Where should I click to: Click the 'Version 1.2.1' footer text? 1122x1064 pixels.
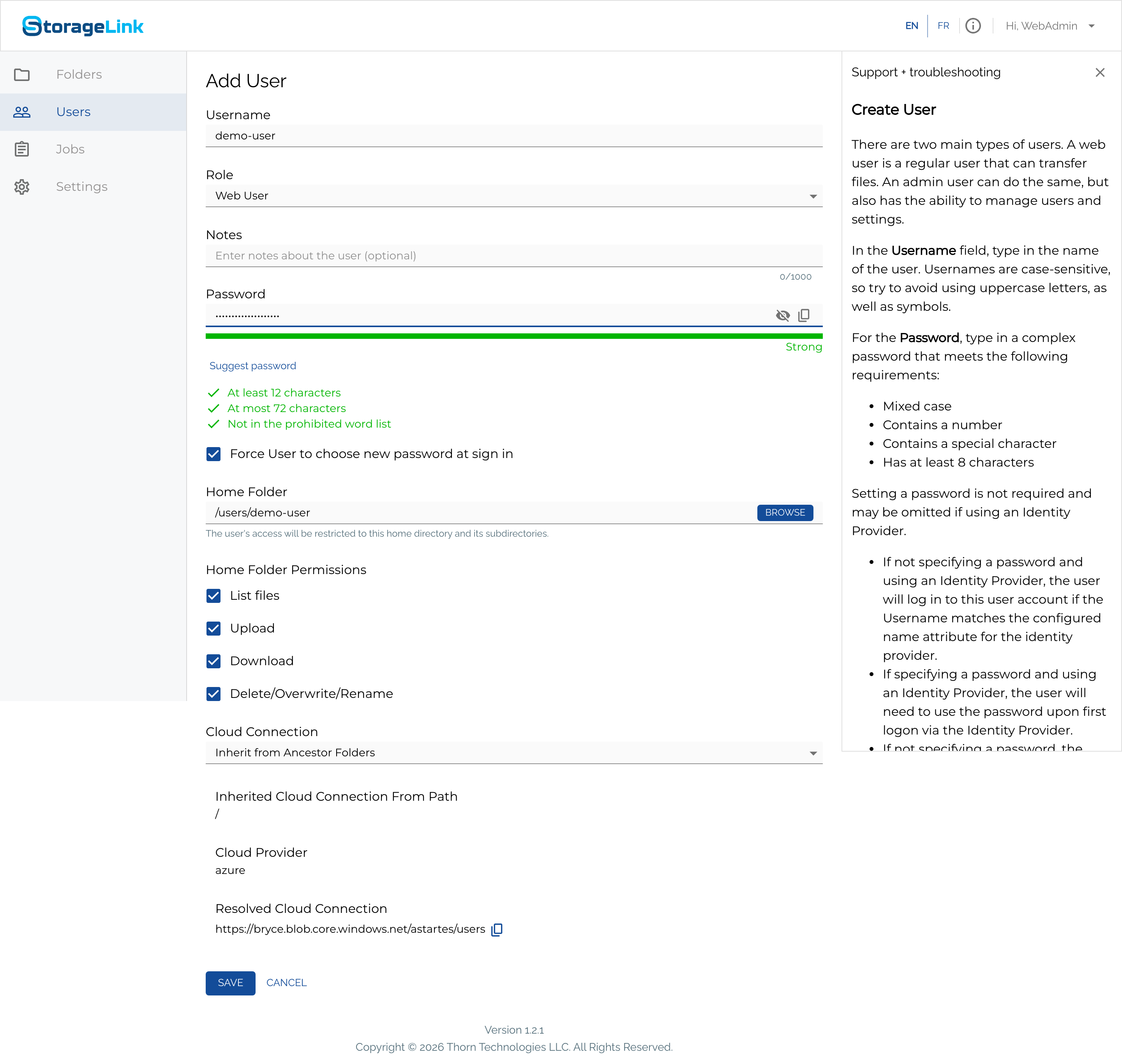pos(514,1030)
